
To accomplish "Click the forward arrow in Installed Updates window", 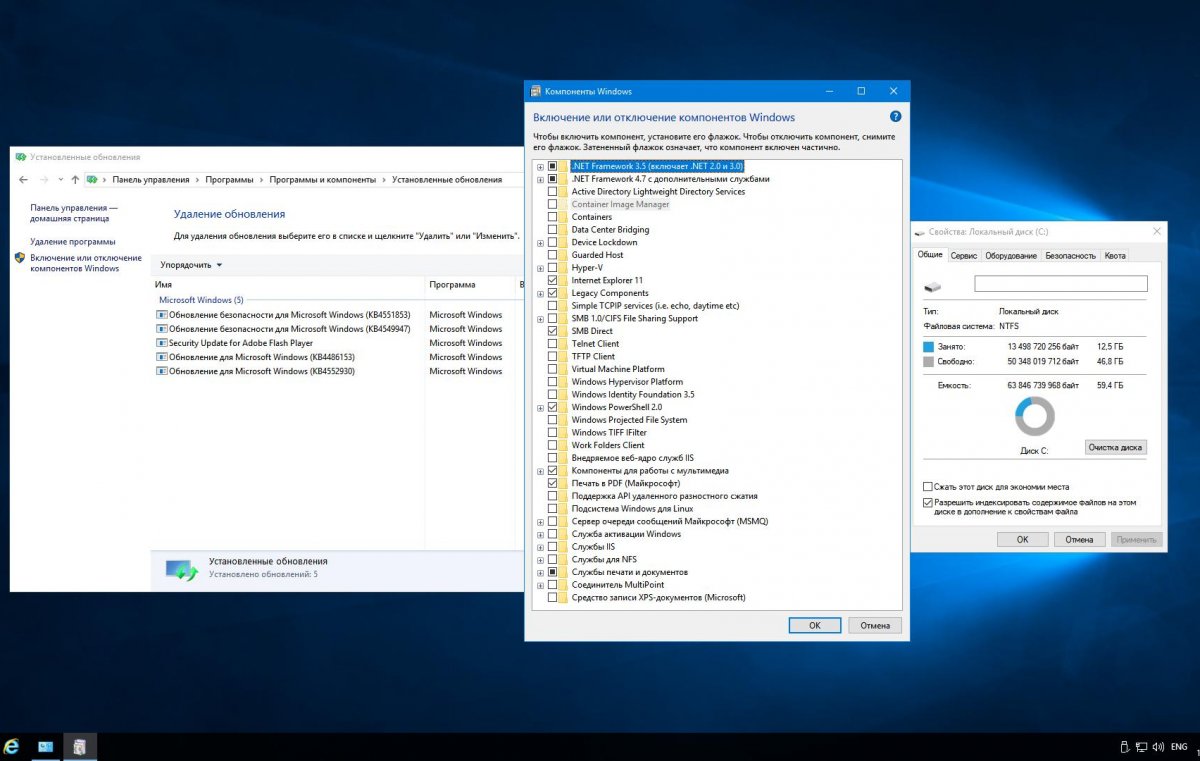I will click(x=43, y=180).
